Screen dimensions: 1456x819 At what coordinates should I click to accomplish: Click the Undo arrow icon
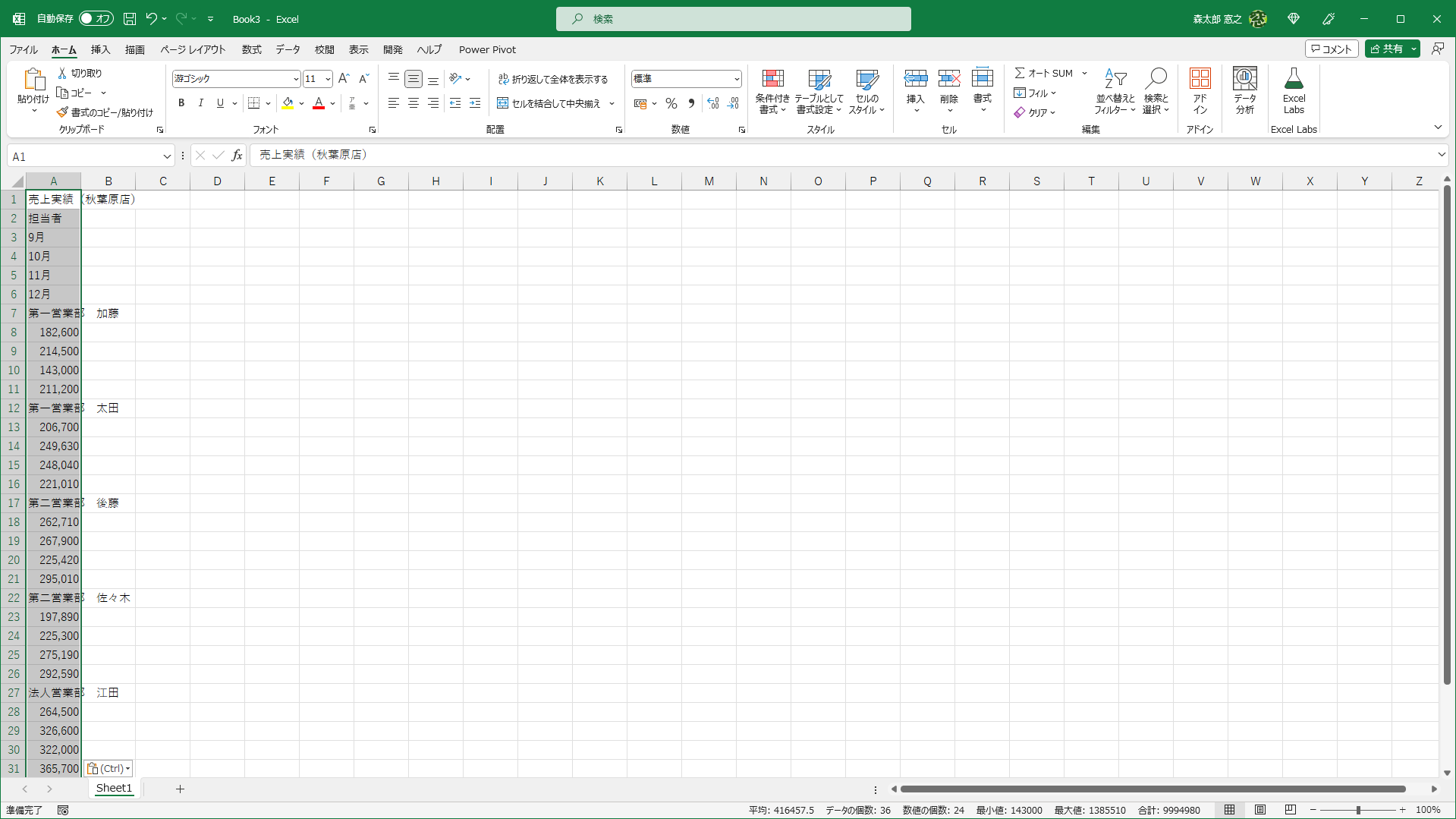pyautogui.click(x=152, y=19)
